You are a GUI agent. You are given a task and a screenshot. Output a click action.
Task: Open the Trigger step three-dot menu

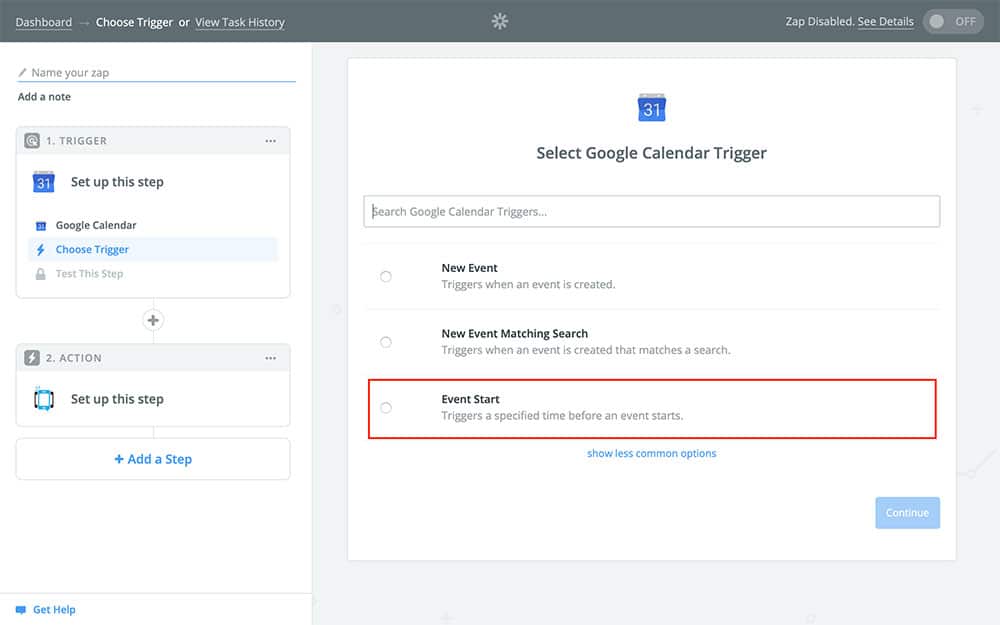[270, 141]
